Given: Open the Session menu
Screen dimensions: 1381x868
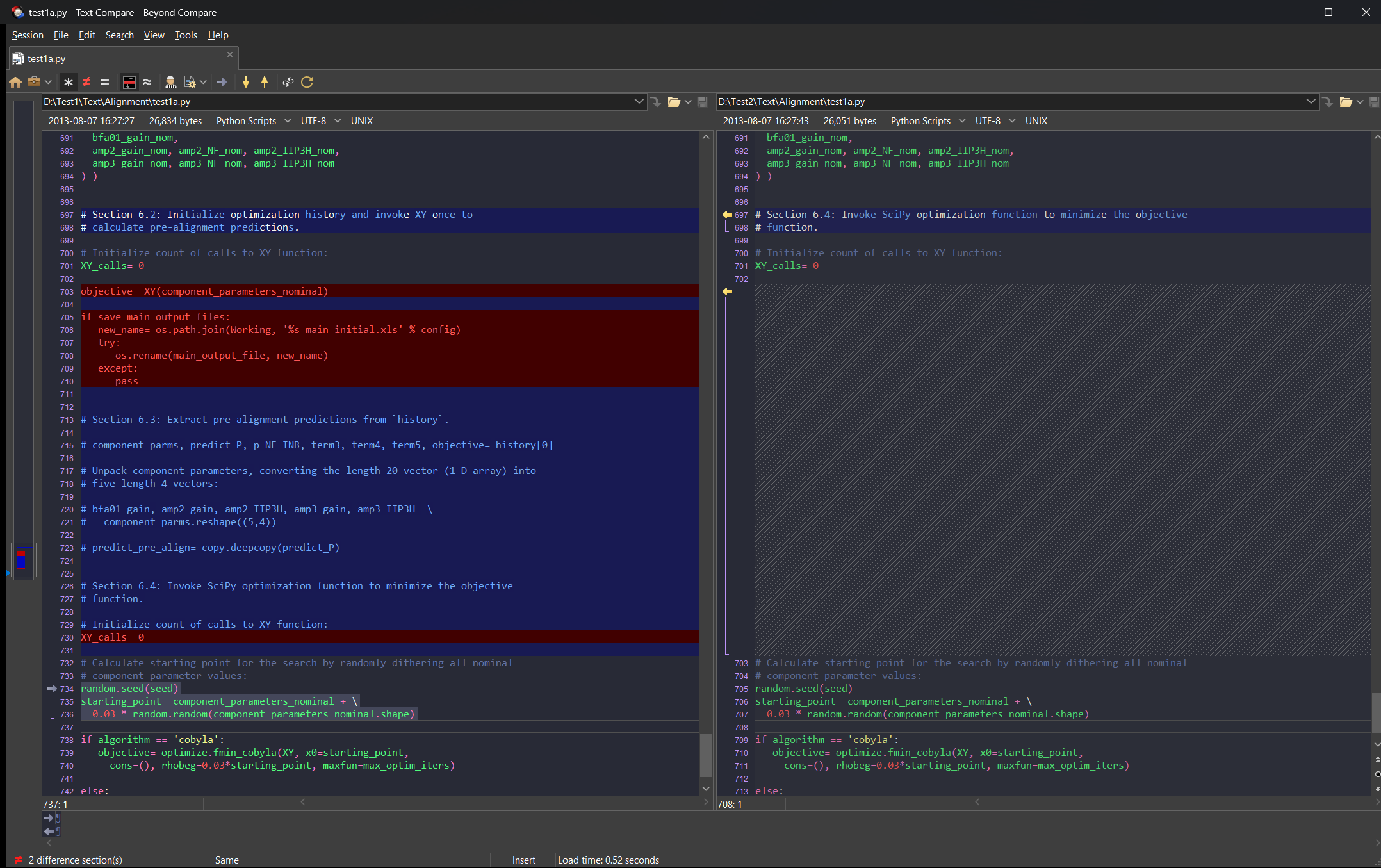Looking at the screenshot, I should tap(28, 35).
